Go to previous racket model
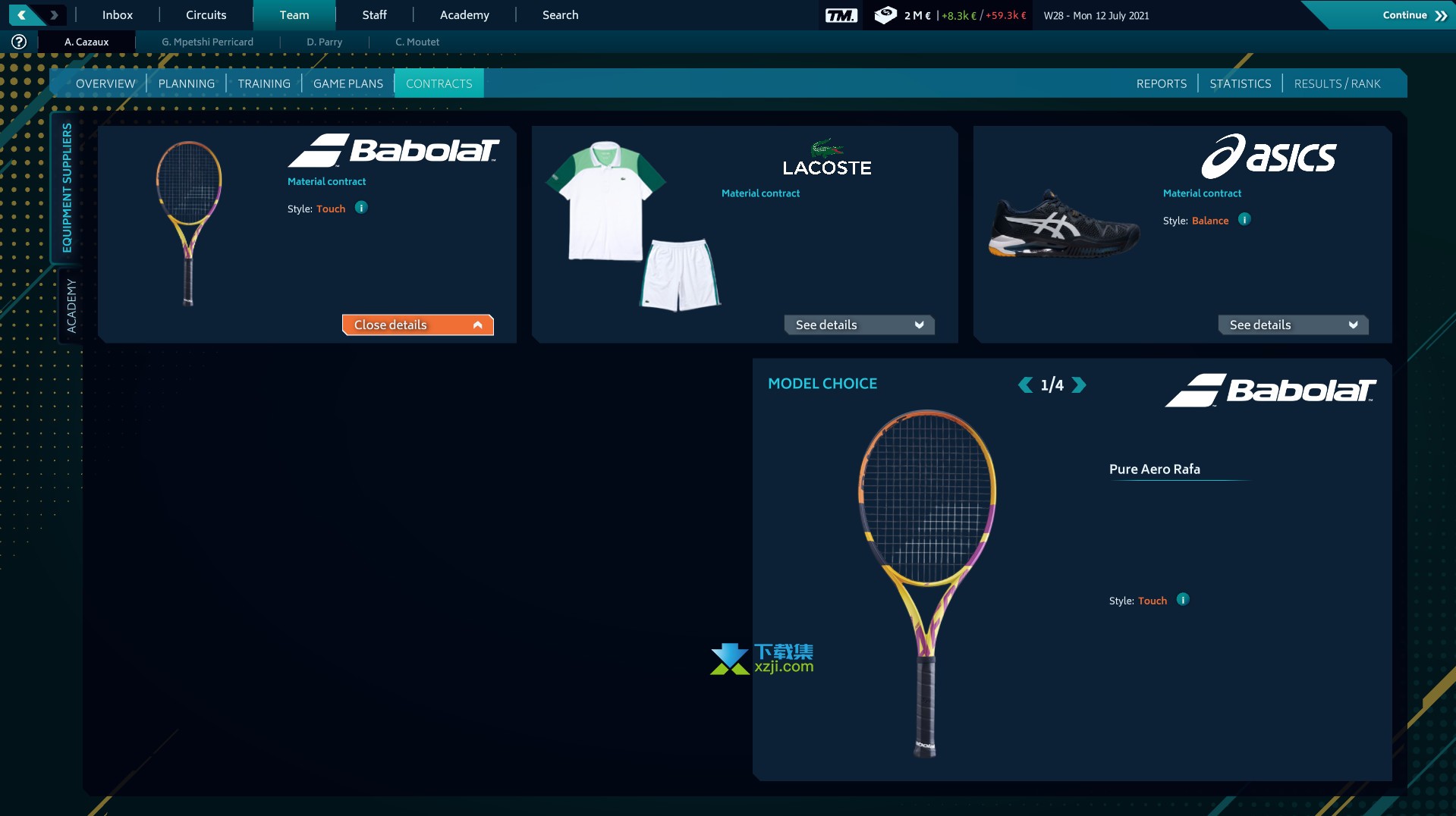The height and width of the screenshot is (816, 1456). [1025, 384]
